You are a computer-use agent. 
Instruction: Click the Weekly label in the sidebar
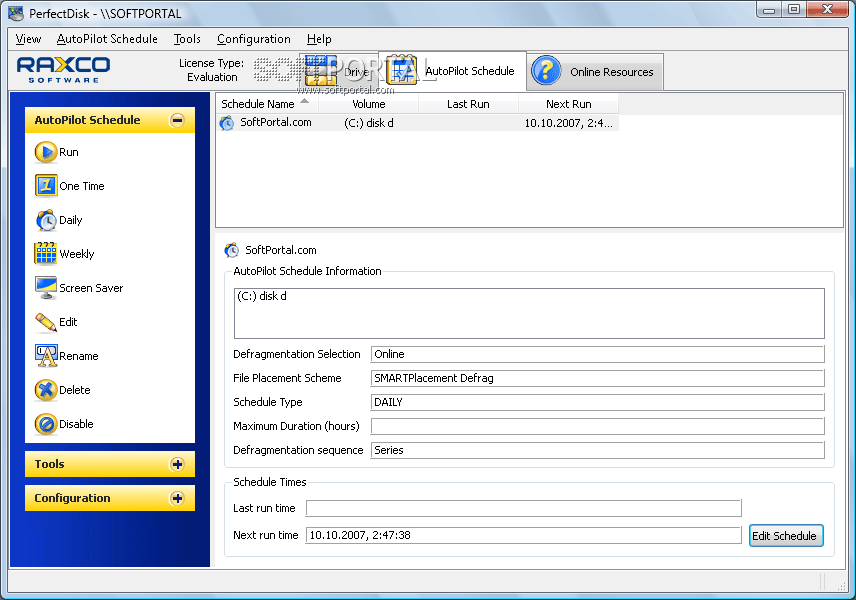(77, 254)
